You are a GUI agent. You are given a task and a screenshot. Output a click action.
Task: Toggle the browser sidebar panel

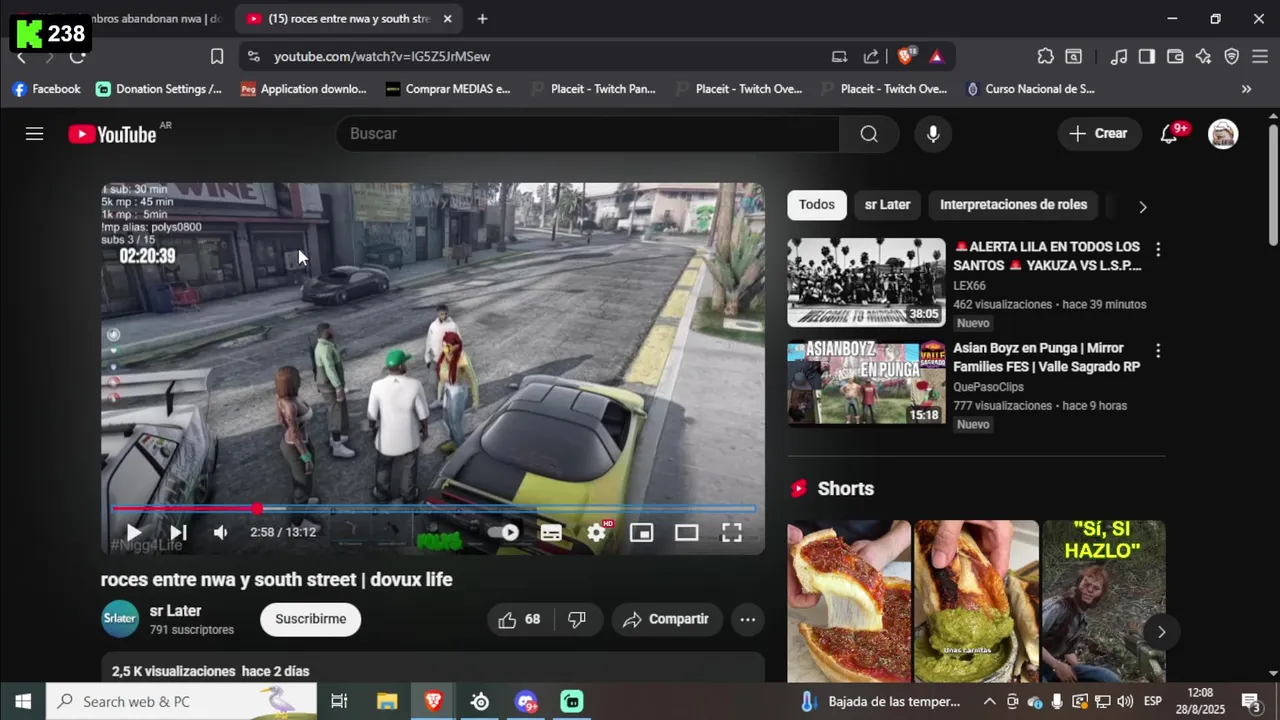1147,57
